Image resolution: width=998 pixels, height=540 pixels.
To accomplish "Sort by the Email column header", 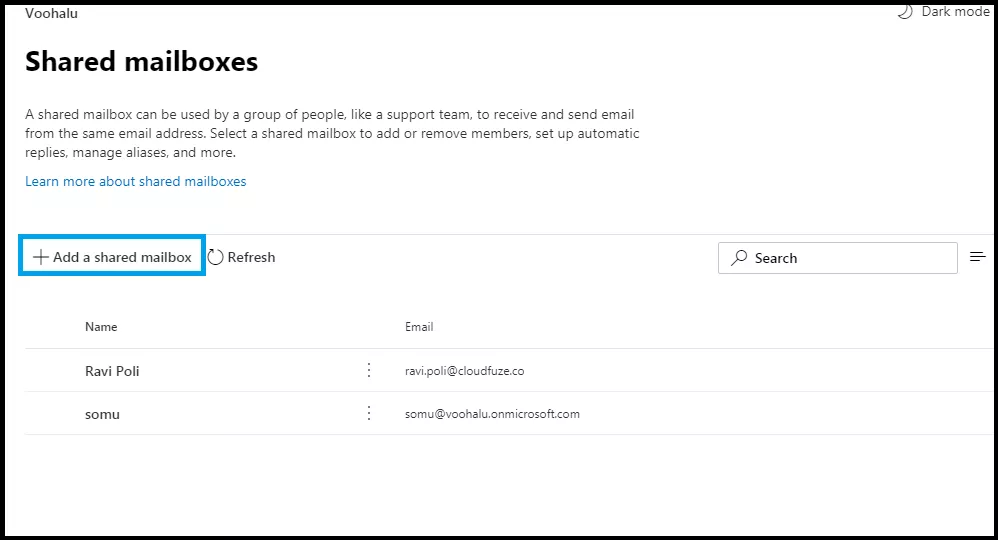I will click(419, 327).
